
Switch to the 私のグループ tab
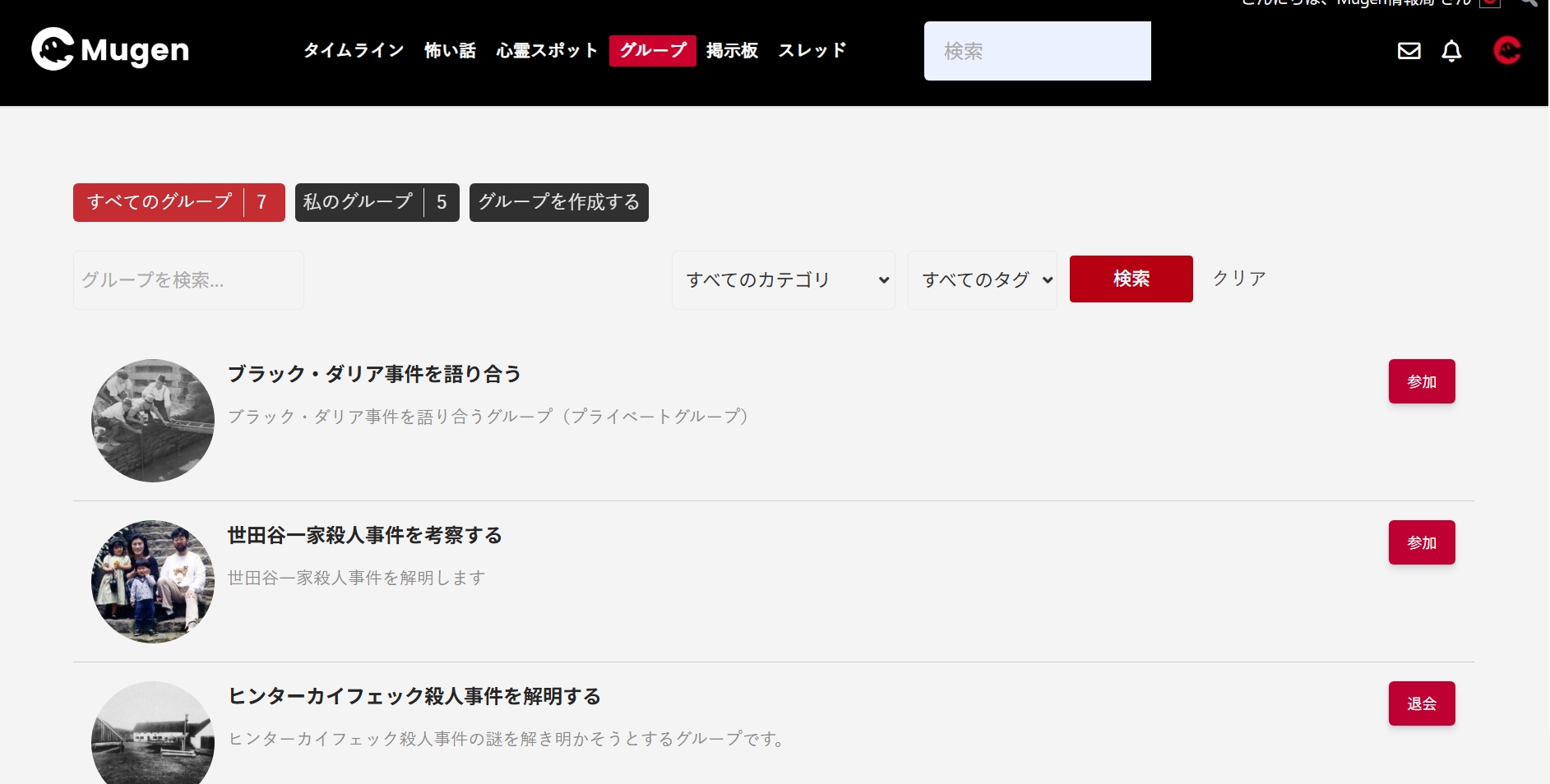pyautogui.click(x=377, y=202)
